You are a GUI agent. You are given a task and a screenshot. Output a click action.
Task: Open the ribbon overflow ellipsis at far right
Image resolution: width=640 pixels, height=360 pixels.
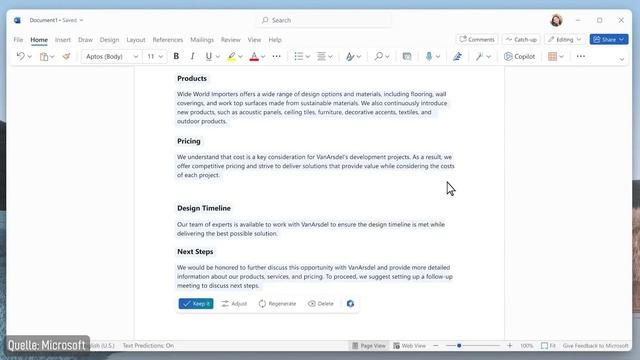tap(581, 56)
